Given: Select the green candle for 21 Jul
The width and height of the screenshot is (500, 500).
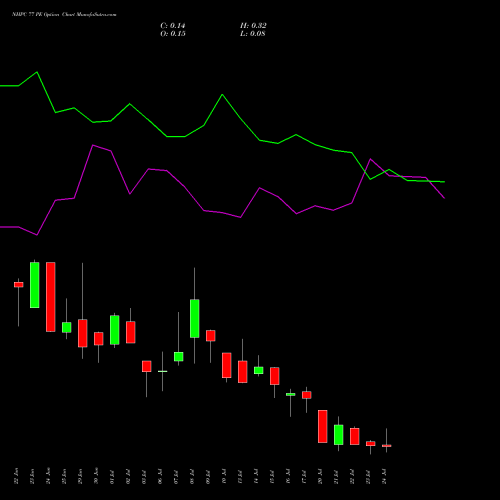Looking at the screenshot, I should 339,434.
